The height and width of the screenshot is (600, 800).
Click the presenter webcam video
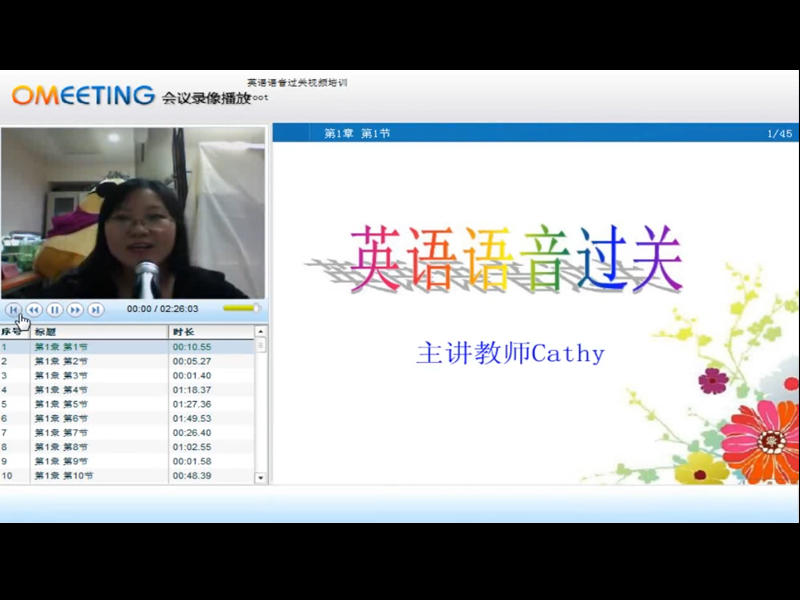click(x=133, y=212)
